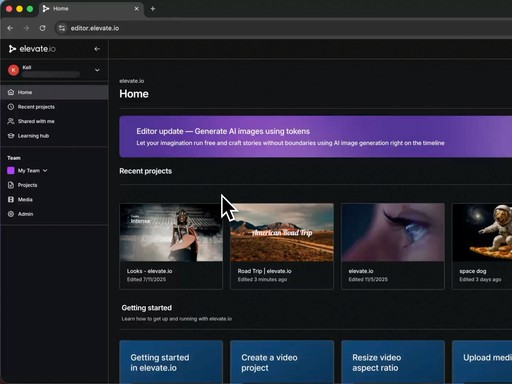Click the Editor update AI images banner
512x384 pixels.
point(315,137)
